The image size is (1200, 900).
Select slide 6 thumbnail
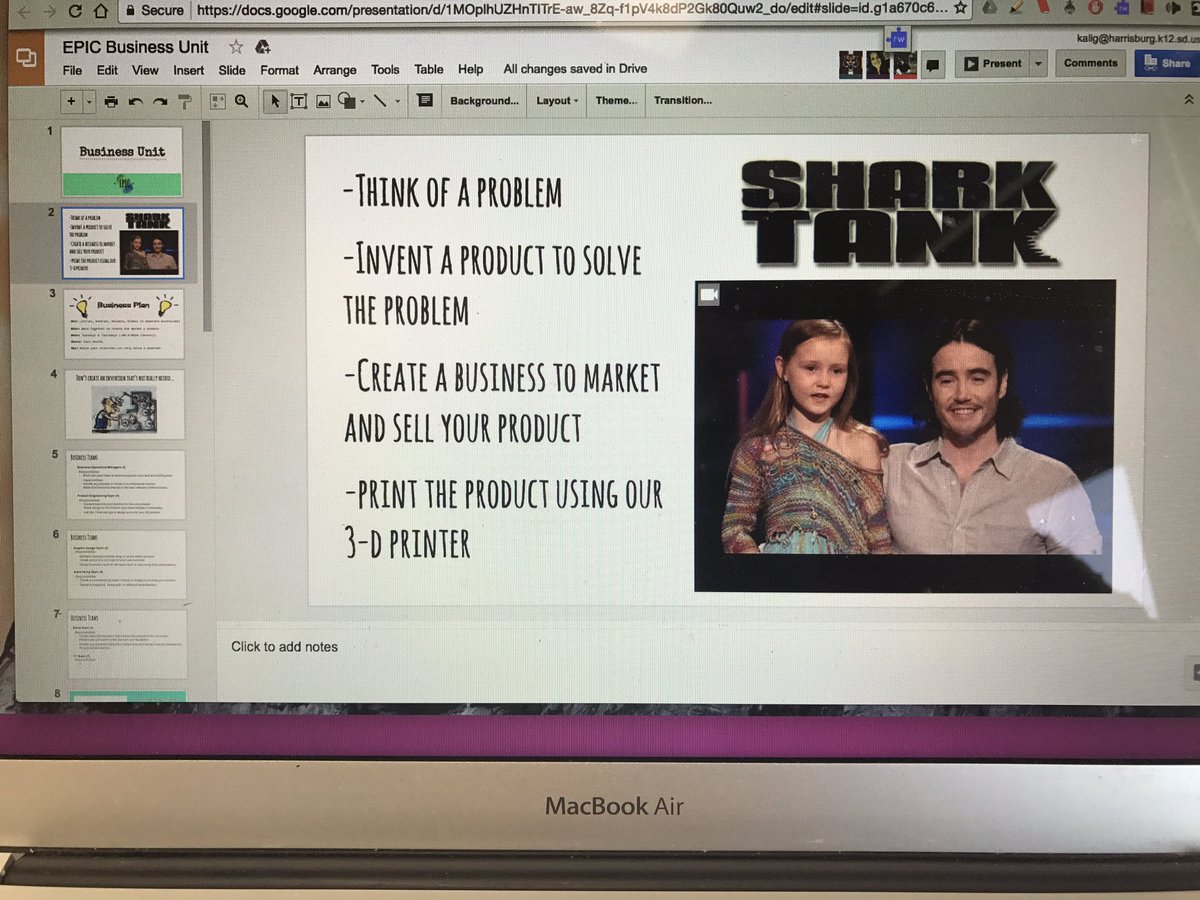click(126, 565)
